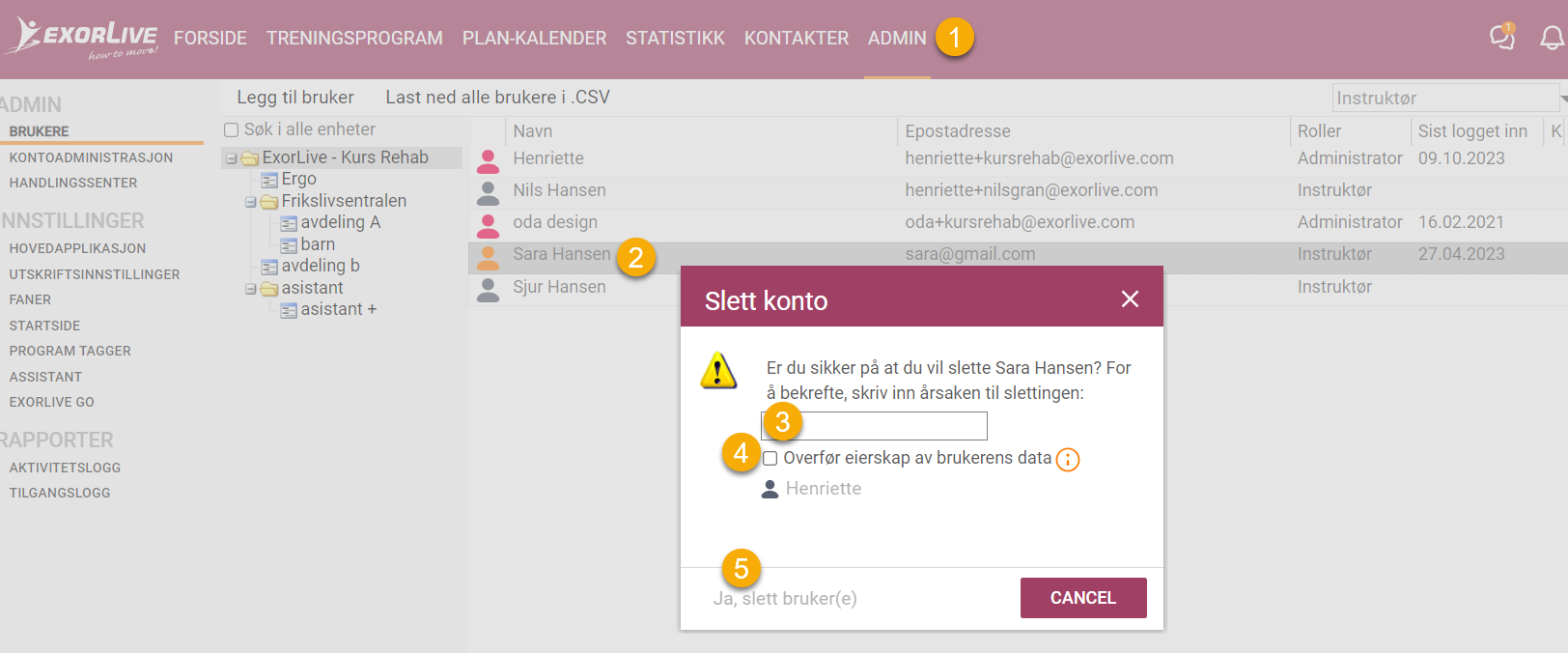
Task: Click Last ned alle brukere i .CSV
Action: click(497, 98)
